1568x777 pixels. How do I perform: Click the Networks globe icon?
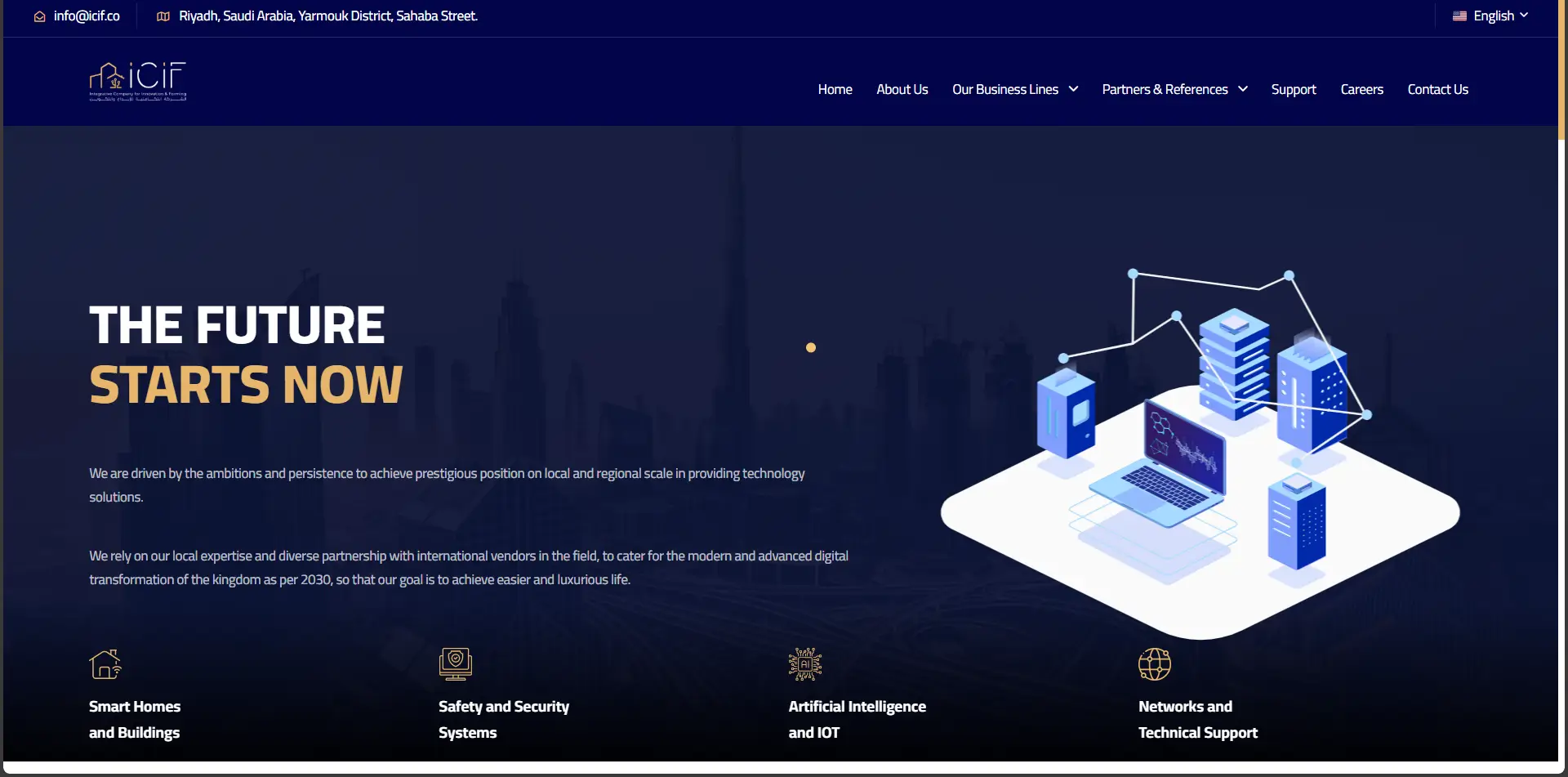(1154, 664)
